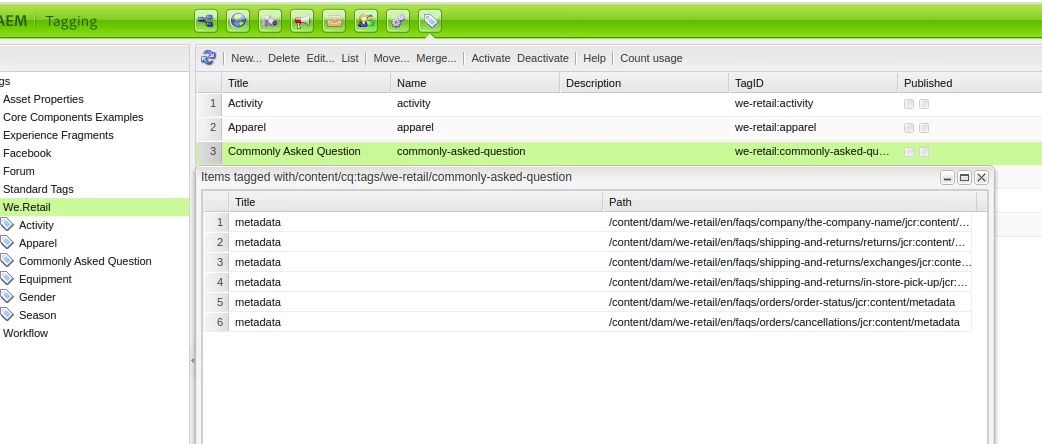The image size is (1042, 444).
Task: Sort by the TagID column header
Action: point(813,83)
